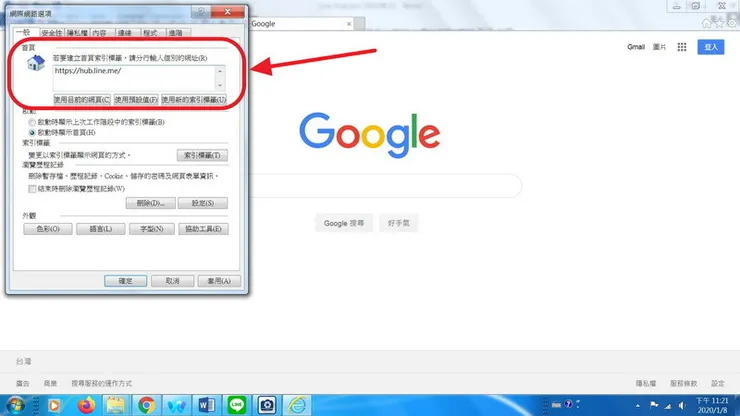This screenshot has height=416, width=740.
Task: Open the Gmail link
Action: coord(636,47)
